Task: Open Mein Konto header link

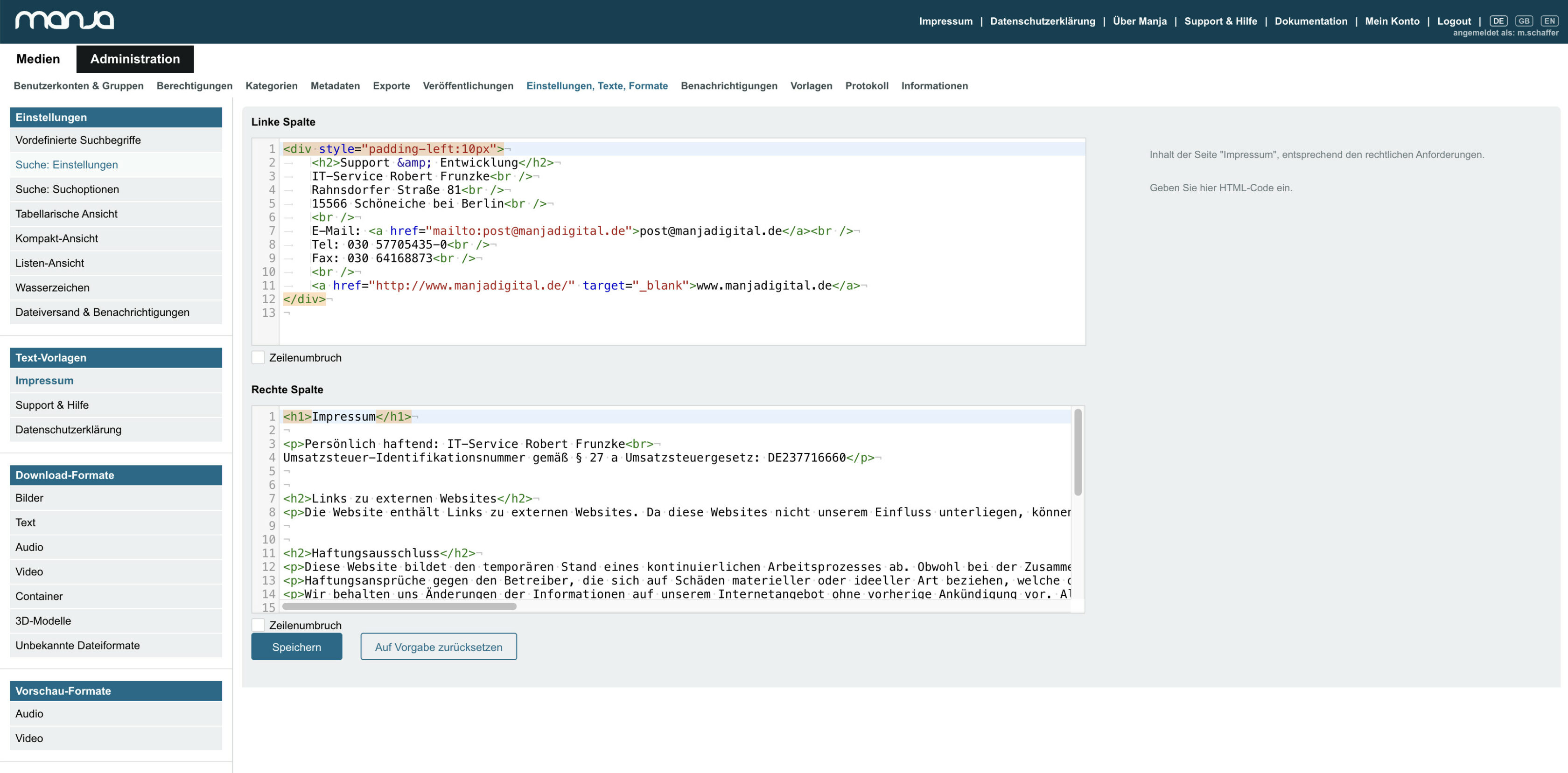Action: pos(1392,21)
